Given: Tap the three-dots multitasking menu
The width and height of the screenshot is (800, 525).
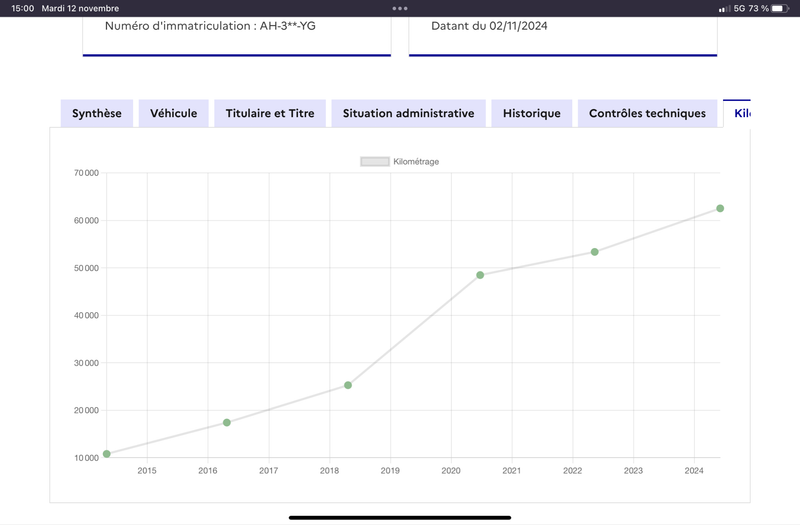Looking at the screenshot, I should tap(400, 8).
